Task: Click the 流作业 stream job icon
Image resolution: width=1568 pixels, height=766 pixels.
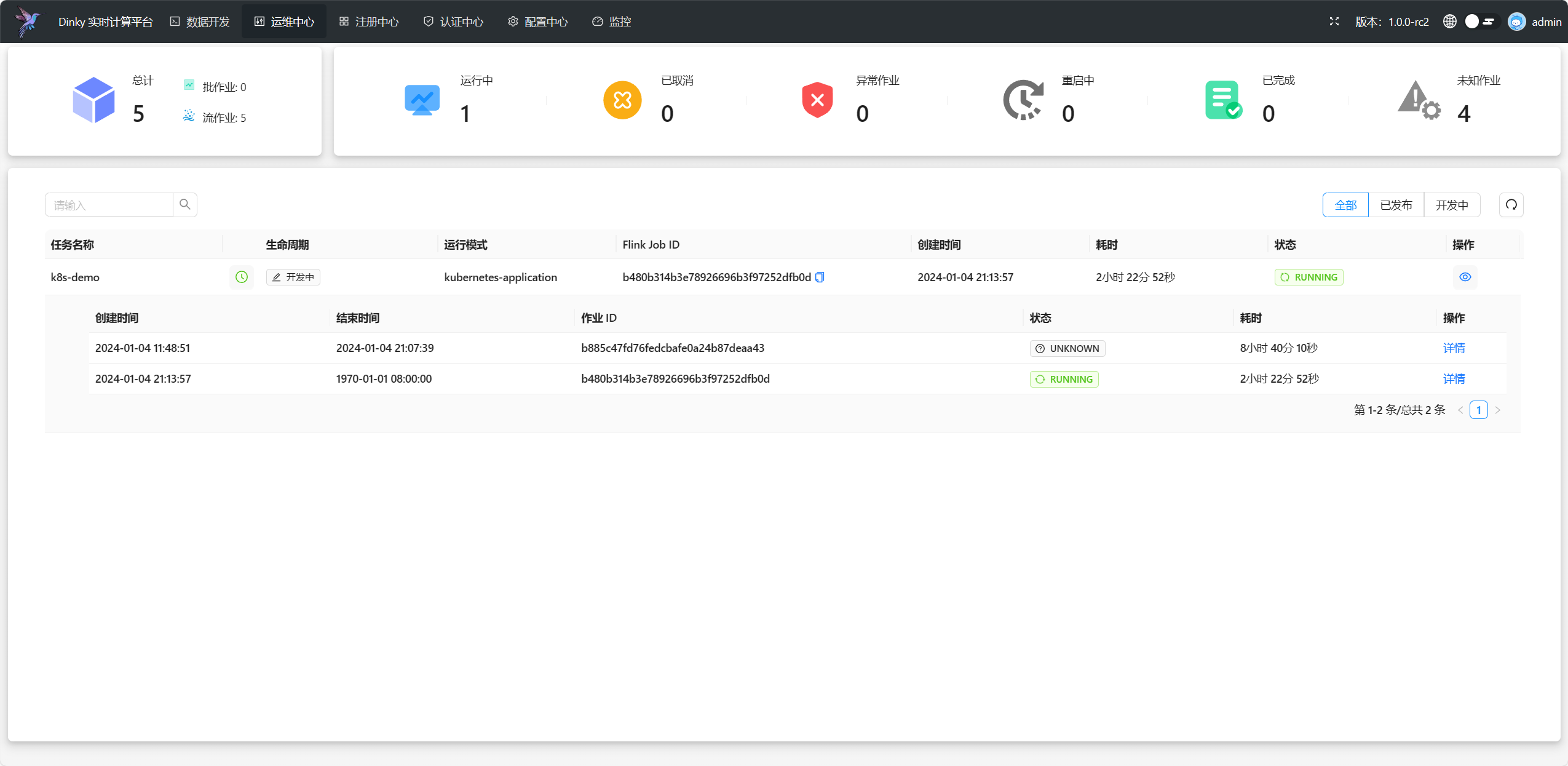Action: coord(189,116)
